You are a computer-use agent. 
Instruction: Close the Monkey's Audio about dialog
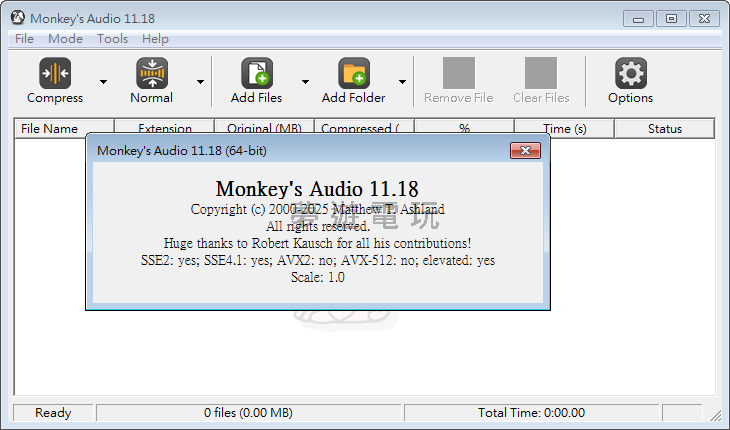click(x=525, y=151)
